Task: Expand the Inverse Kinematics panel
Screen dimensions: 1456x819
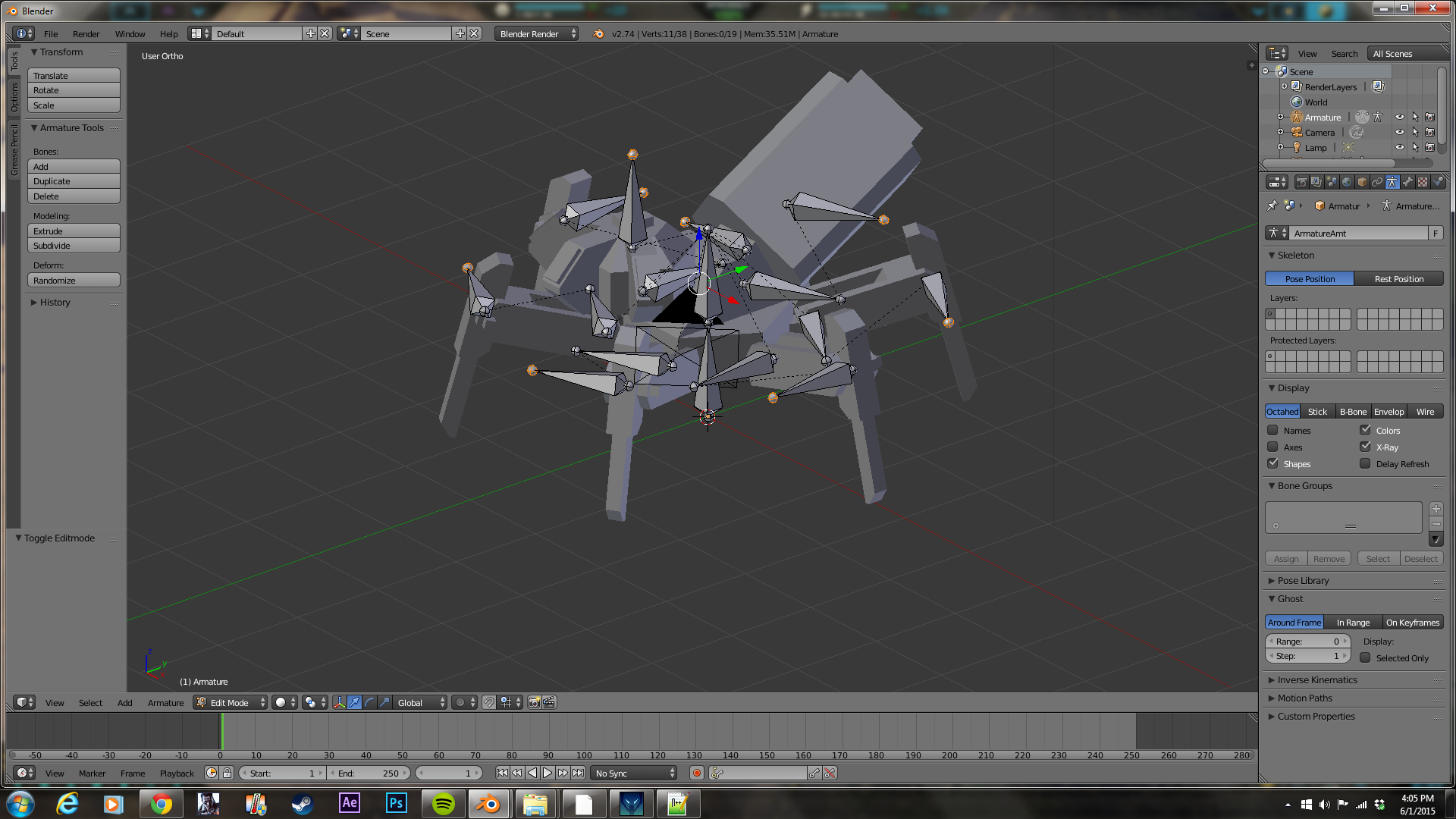Action: [x=1316, y=679]
